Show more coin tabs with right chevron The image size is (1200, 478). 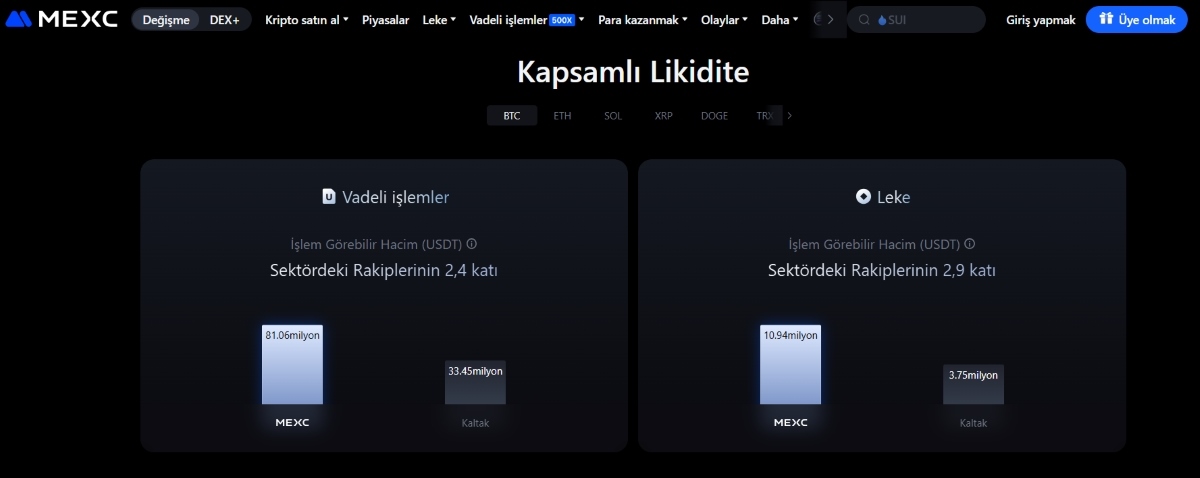pos(789,116)
